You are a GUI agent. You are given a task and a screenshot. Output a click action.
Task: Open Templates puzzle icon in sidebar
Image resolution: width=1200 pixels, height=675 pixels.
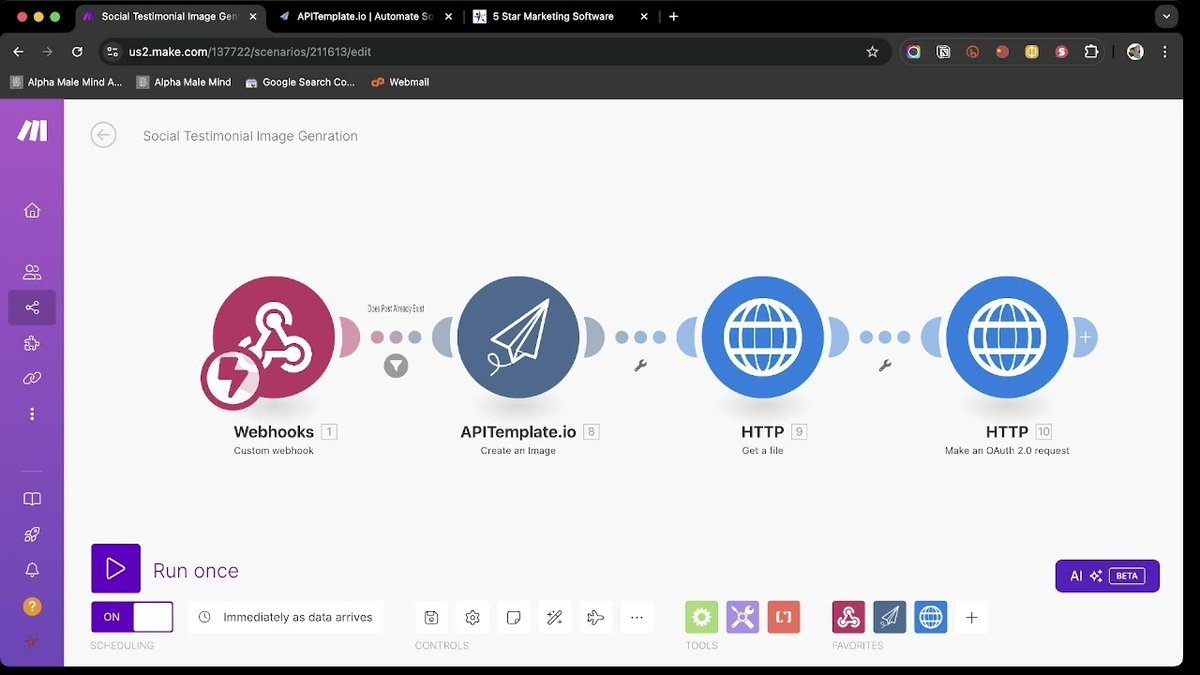32,344
